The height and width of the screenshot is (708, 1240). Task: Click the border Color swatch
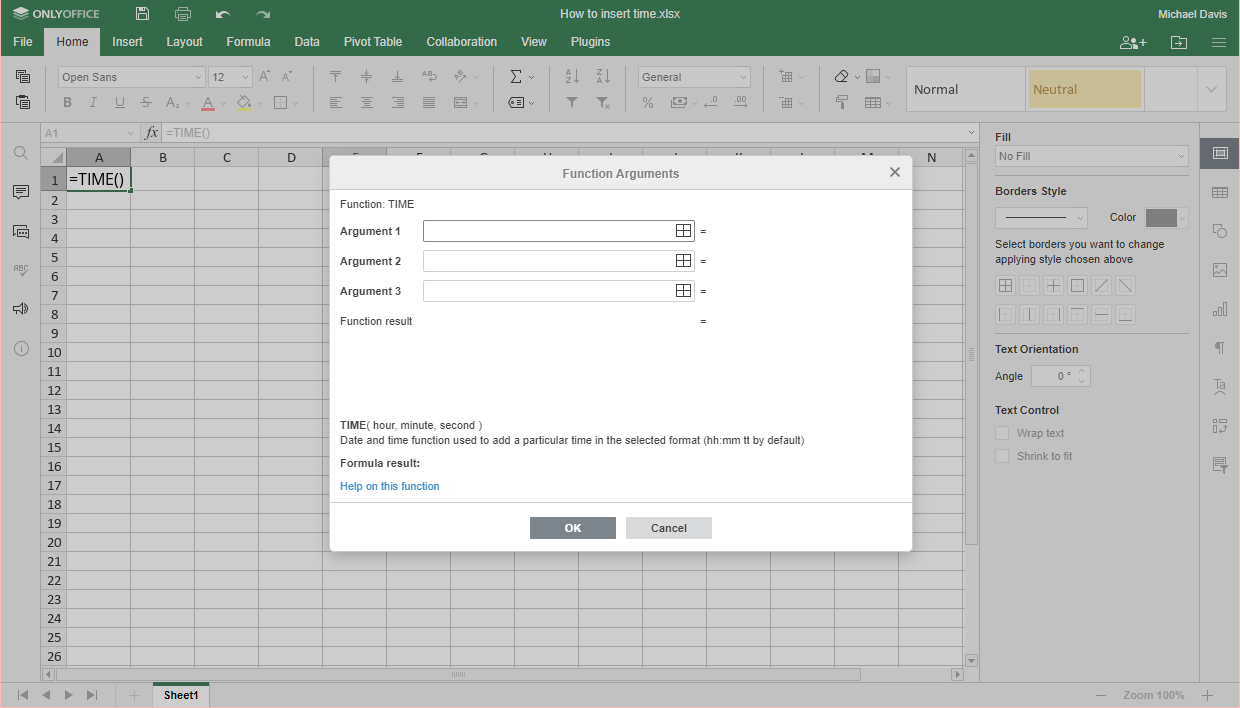point(1161,218)
